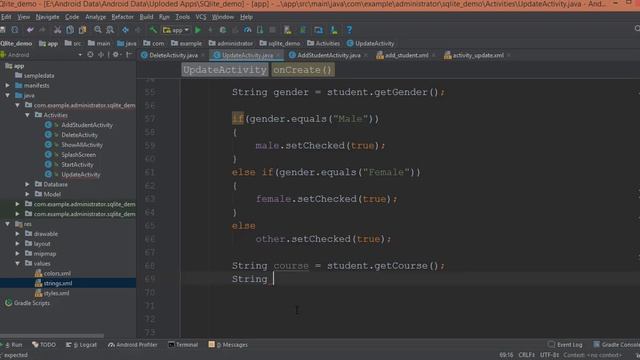Image resolution: width=640 pixels, height=360 pixels.
Task: Open the Terminal tool window
Action: pyautogui.click(x=183, y=345)
